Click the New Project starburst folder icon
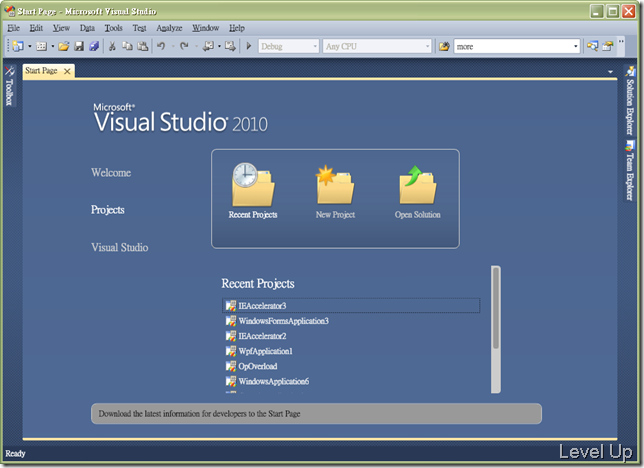 pyautogui.click(x=335, y=184)
